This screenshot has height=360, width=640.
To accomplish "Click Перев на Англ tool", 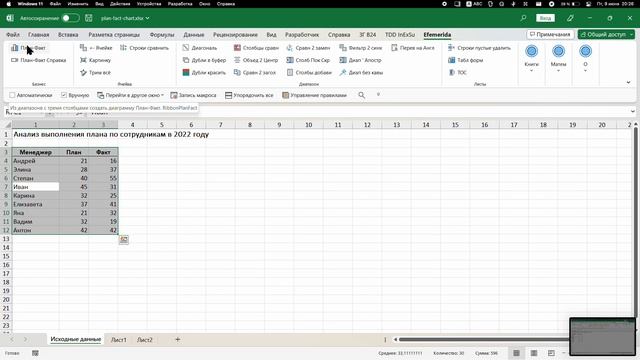I will pos(413,48).
